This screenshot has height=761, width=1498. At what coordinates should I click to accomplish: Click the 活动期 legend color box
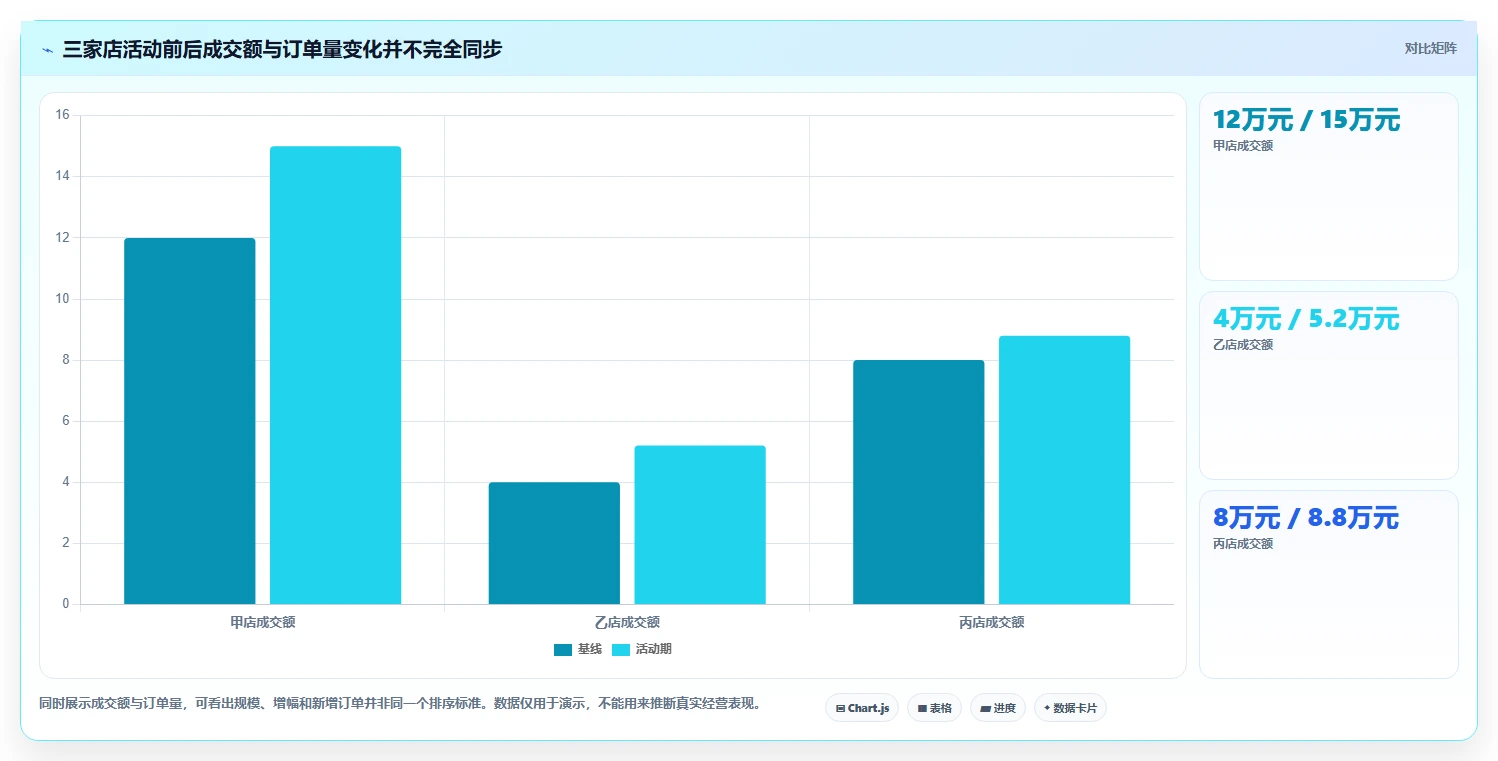621,650
